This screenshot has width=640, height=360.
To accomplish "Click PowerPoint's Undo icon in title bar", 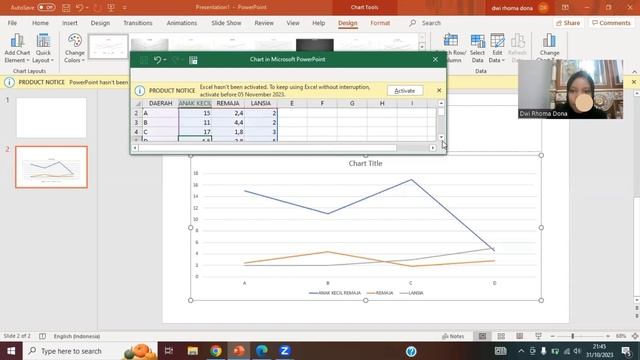I will (x=80, y=7).
